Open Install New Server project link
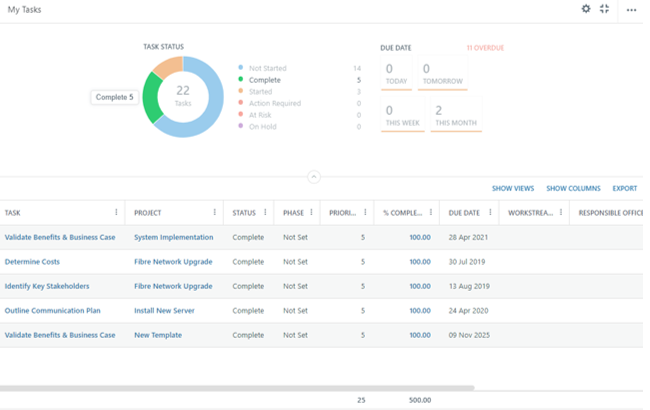650x410 pixels. pos(164,311)
